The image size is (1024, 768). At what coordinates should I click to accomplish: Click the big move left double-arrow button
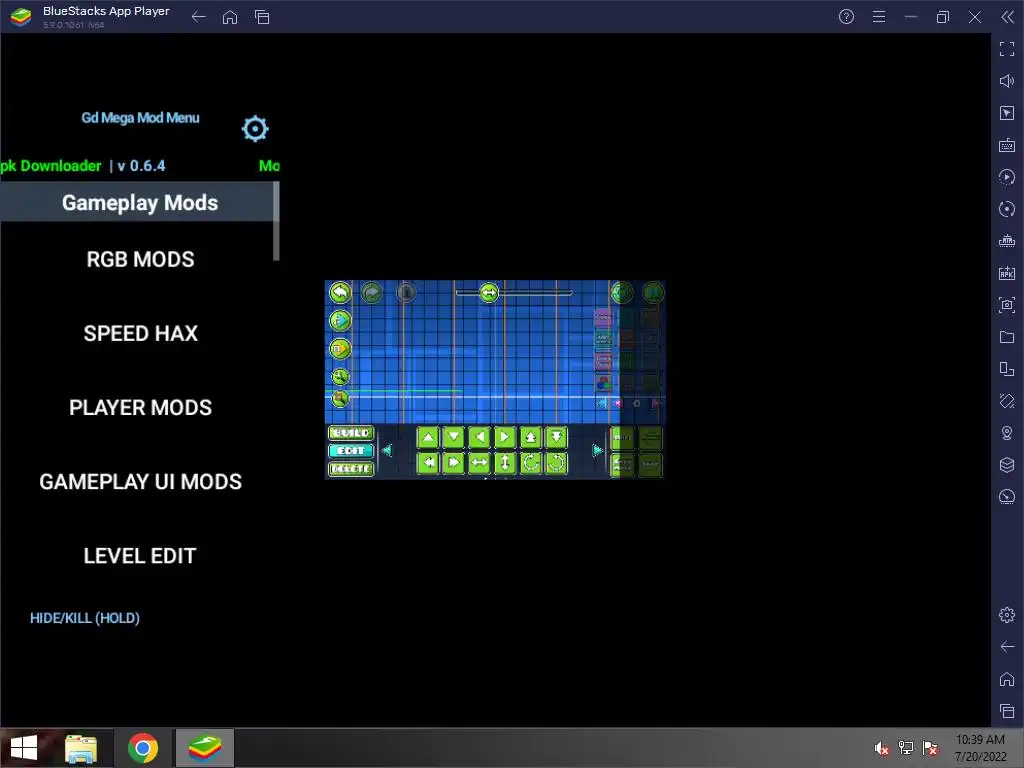click(x=428, y=463)
